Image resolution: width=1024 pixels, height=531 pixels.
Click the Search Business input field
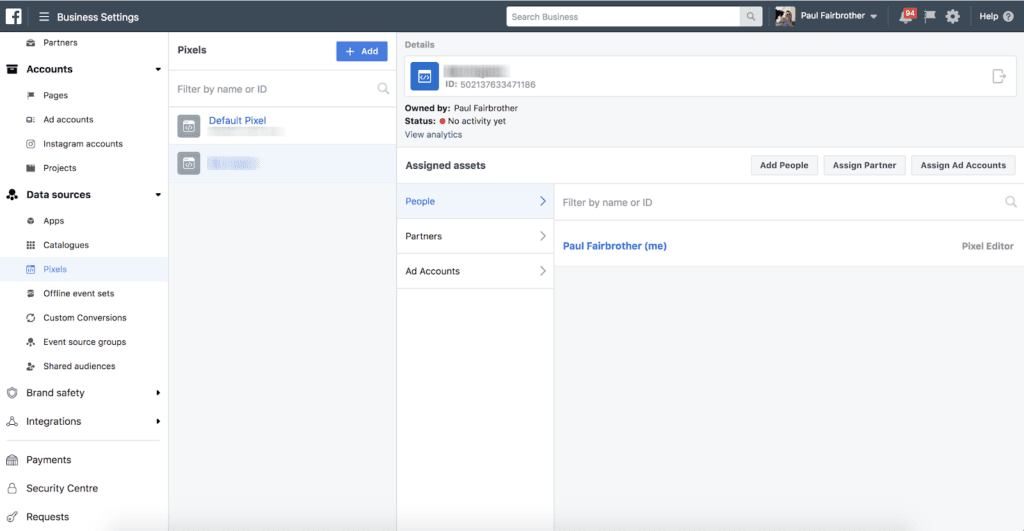(x=623, y=17)
